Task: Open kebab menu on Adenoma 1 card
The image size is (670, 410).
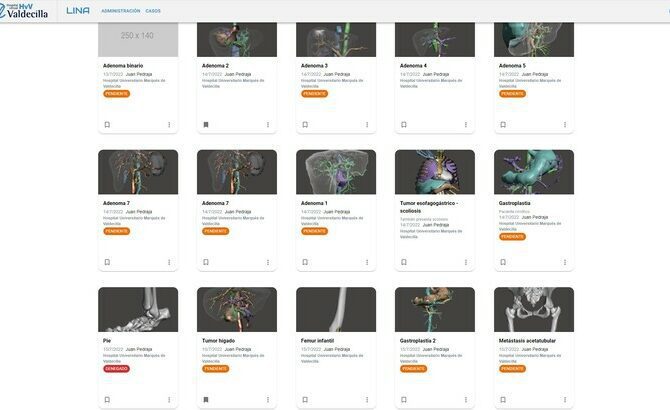Action: tap(367, 262)
